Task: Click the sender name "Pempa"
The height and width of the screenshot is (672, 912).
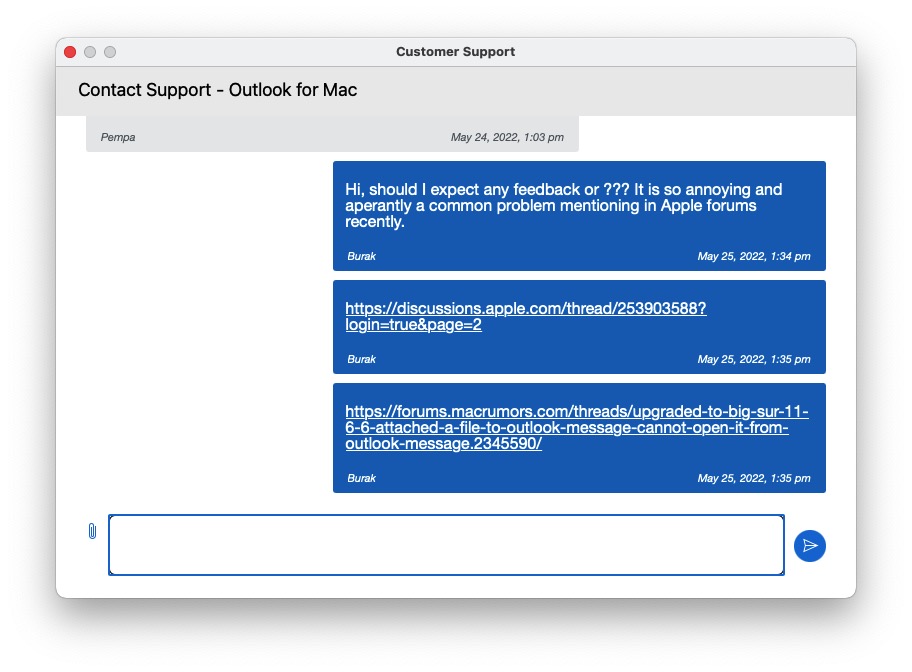Action: click(117, 137)
